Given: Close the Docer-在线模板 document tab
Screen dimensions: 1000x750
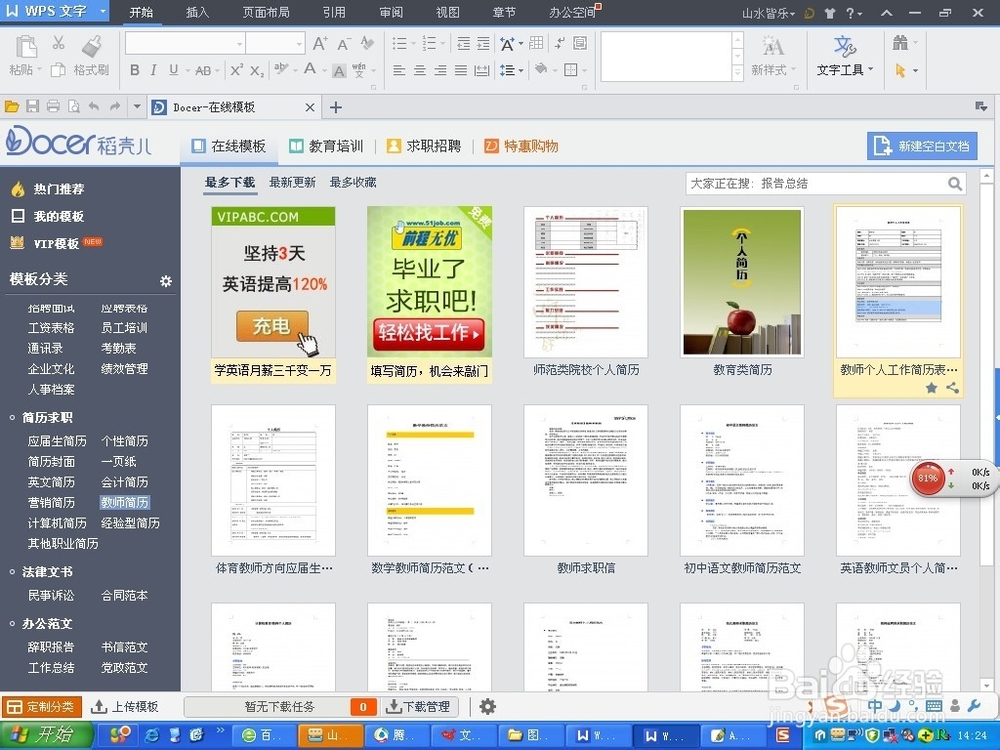Looking at the screenshot, I should (x=310, y=107).
